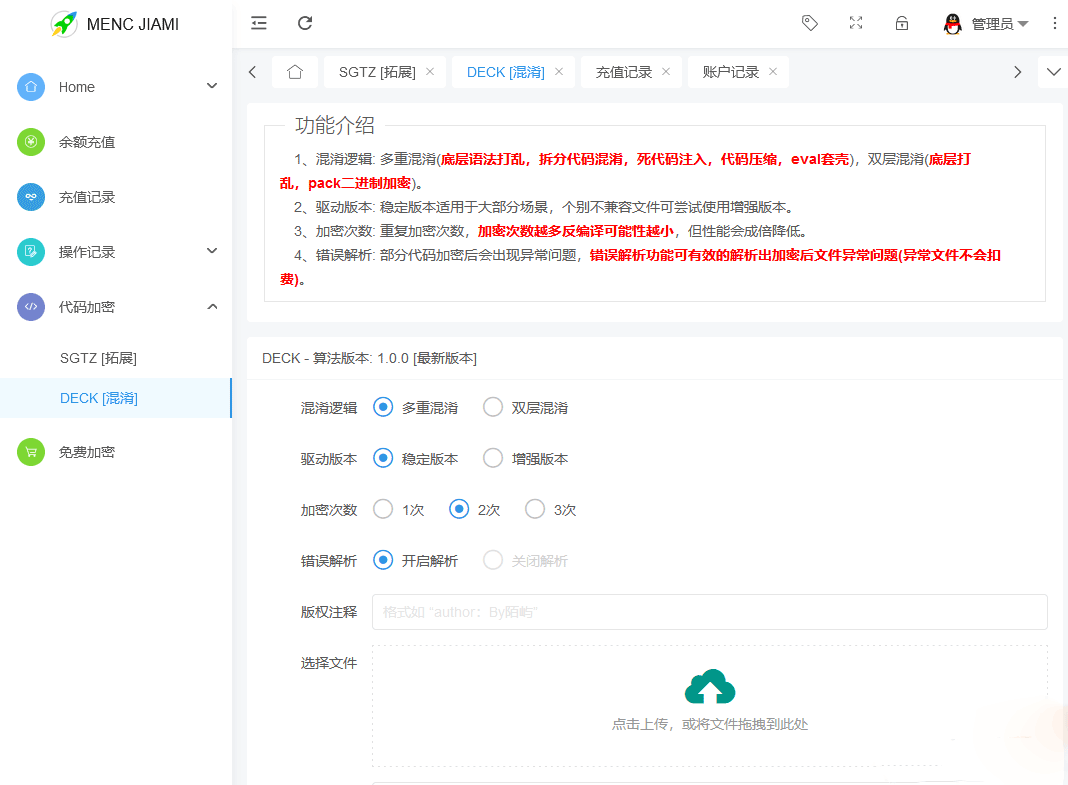This screenshot has width=1068, height=785.
Task: Click the 点击上传 upload text
Action: (710, 724)
